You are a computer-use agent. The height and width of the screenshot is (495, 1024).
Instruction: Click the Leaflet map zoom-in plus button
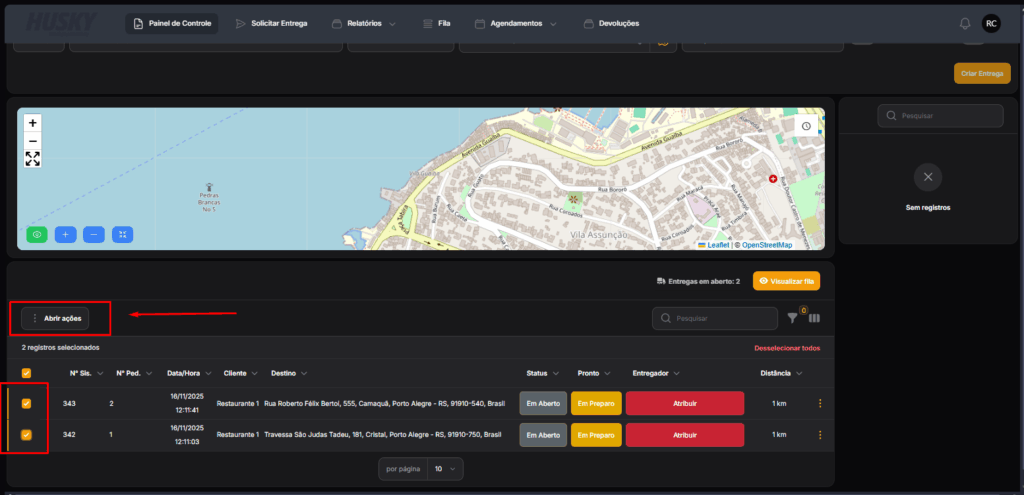[x=33, y=122]
